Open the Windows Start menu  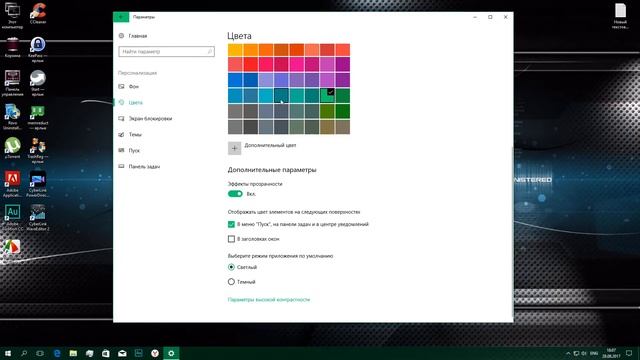click(x=8, y=353)
